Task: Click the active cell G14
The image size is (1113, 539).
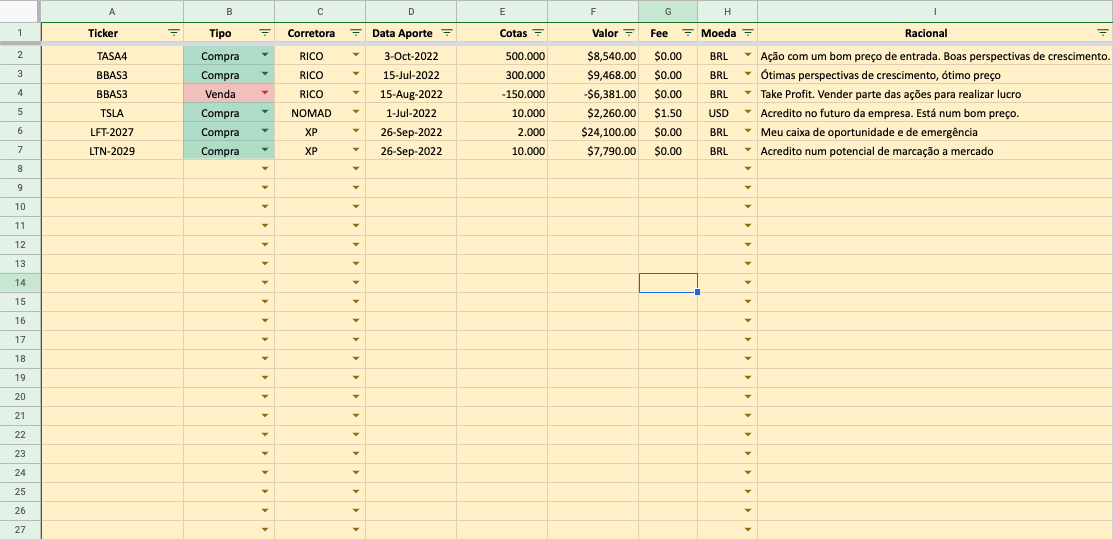Action: click(668, 283)
